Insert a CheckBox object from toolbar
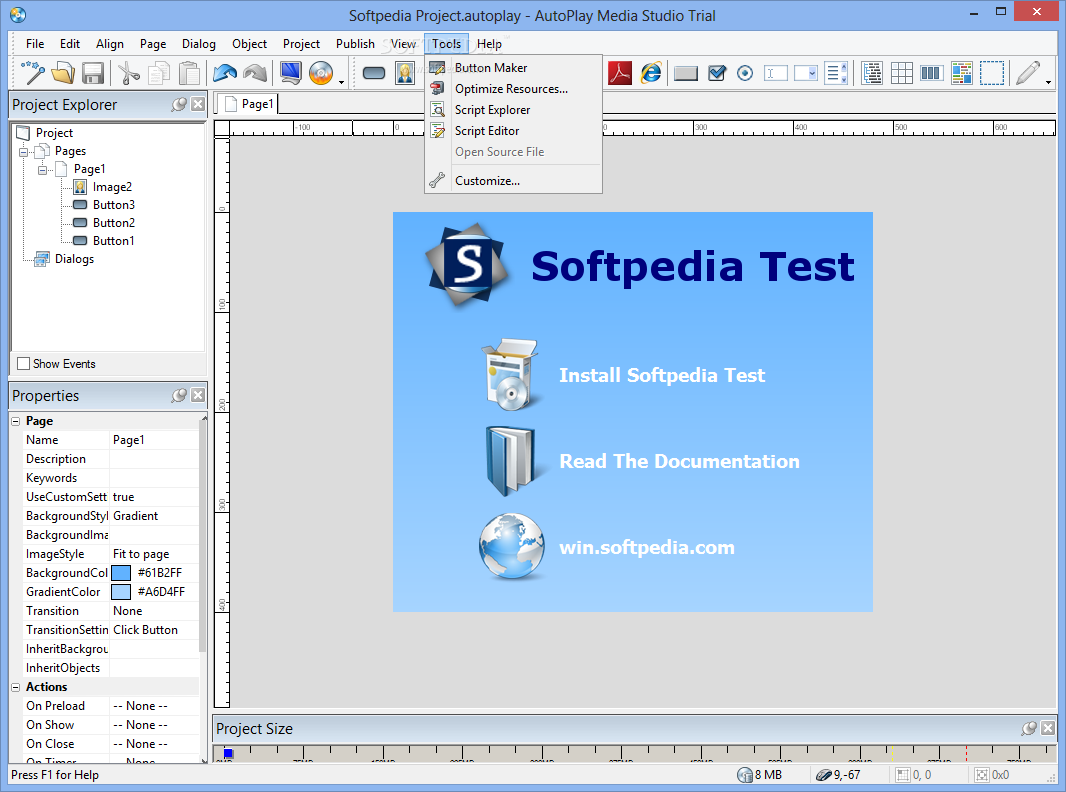Viewport: 1066px width, 792px height. 717,73
